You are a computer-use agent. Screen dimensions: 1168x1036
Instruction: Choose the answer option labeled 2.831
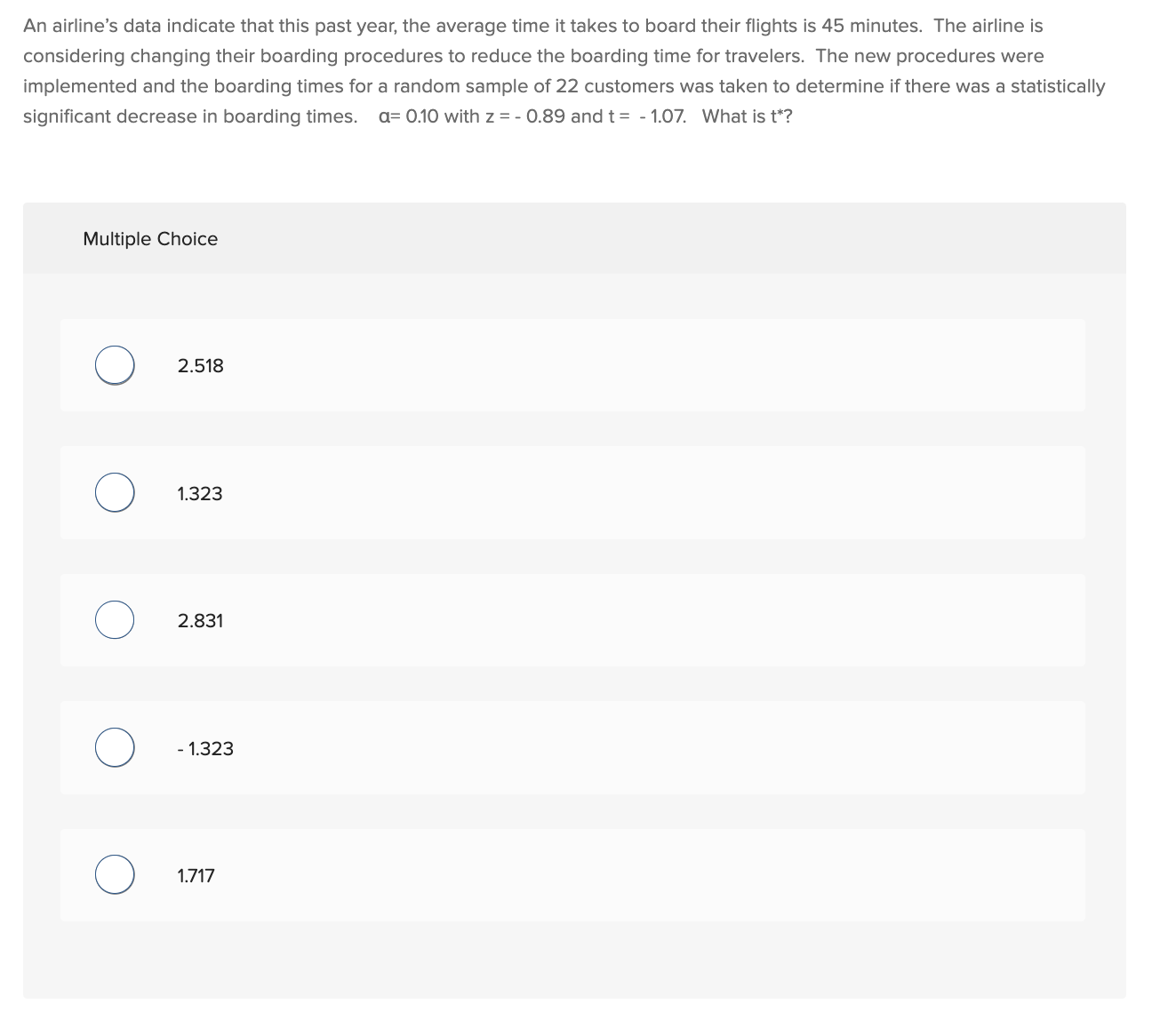200,620
